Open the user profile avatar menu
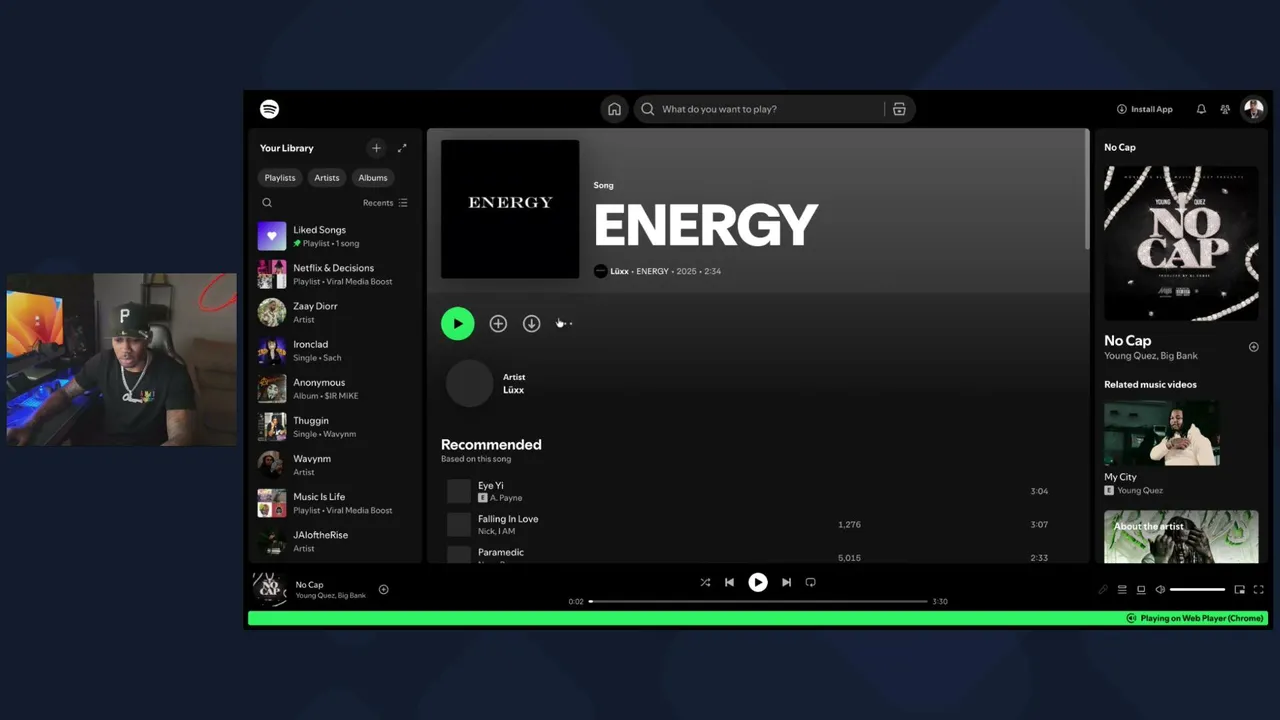 click(x=1253, y=109)
